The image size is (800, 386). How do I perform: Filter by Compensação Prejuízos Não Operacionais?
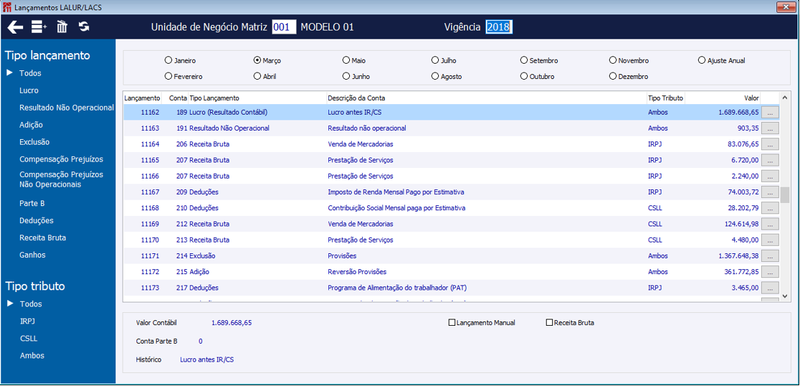point(61,179)
